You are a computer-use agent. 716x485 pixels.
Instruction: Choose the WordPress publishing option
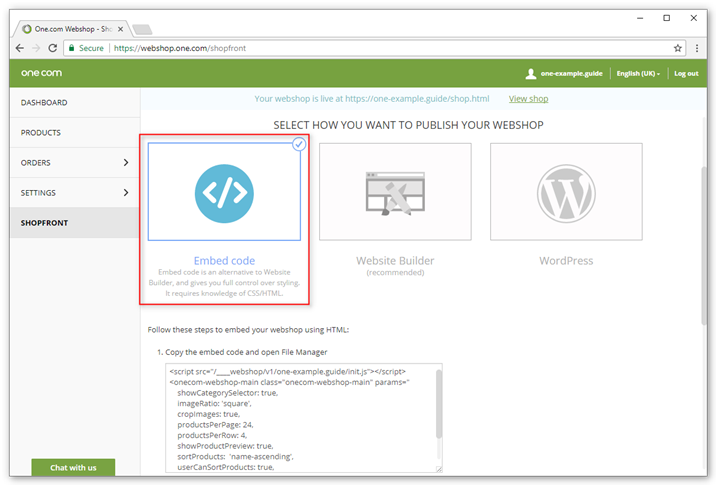point(566,192)
